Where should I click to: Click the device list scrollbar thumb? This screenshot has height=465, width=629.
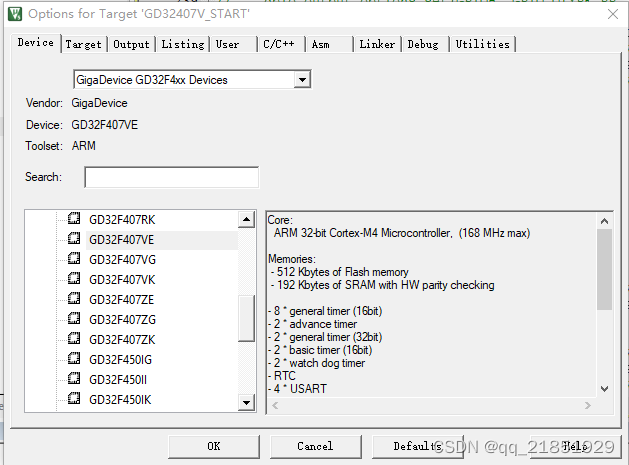(x=246, y=318)
